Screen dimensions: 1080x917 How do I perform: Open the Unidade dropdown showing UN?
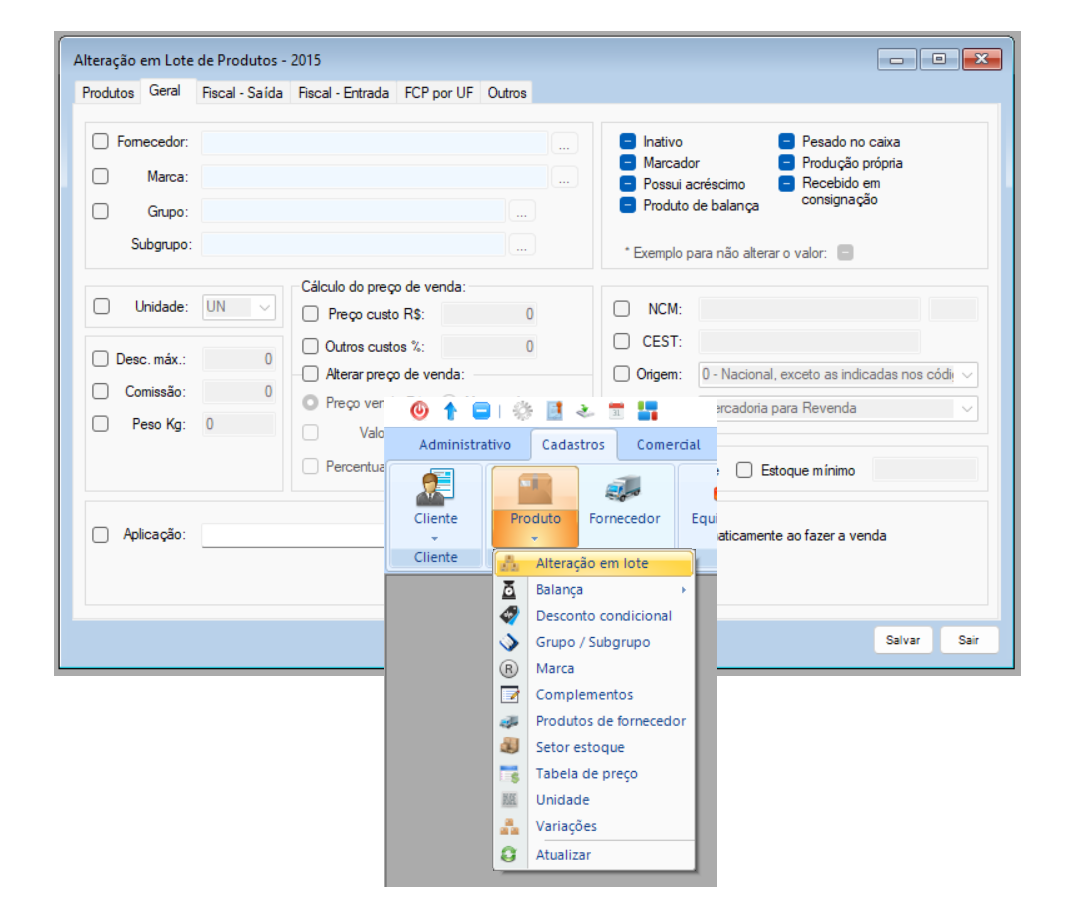point(239,307)
